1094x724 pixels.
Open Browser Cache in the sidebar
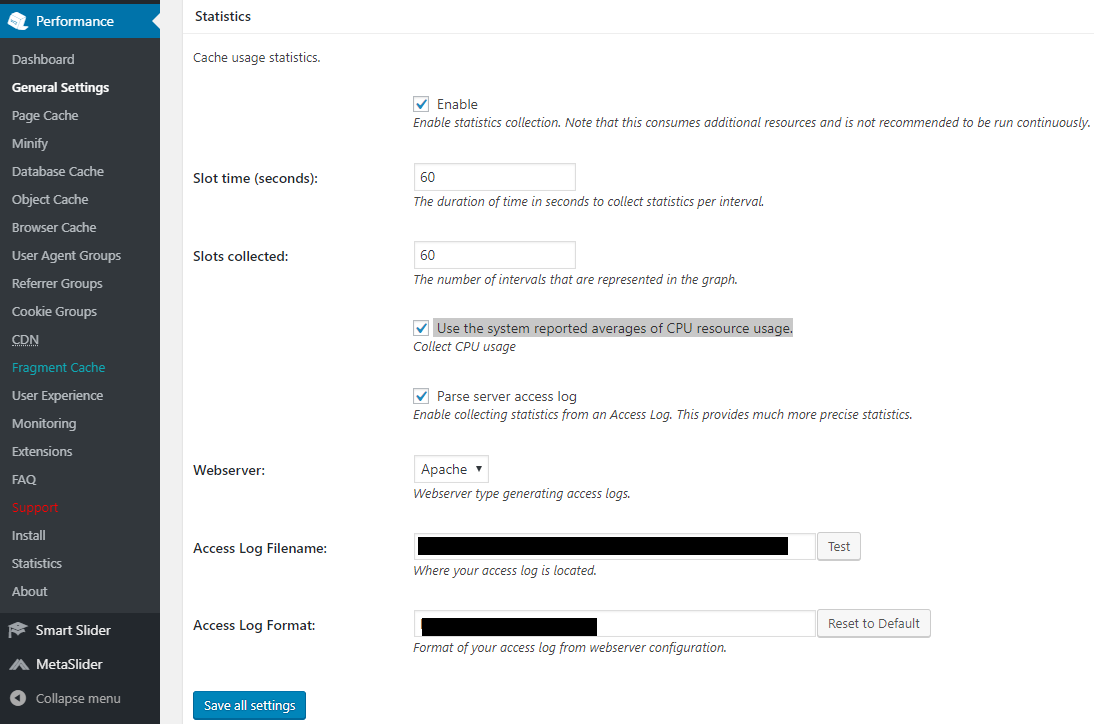coord(54,227)
